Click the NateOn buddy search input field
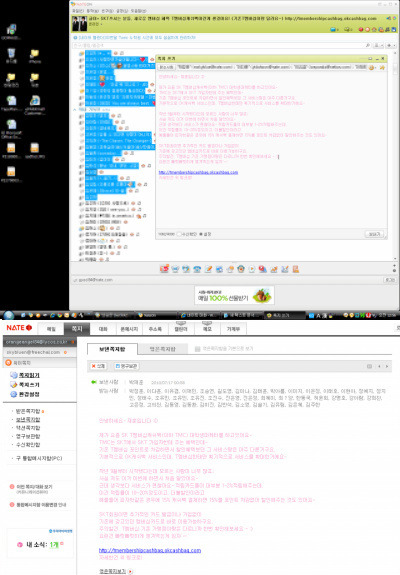Screen dimensions: 400x575 pos(221,45)
